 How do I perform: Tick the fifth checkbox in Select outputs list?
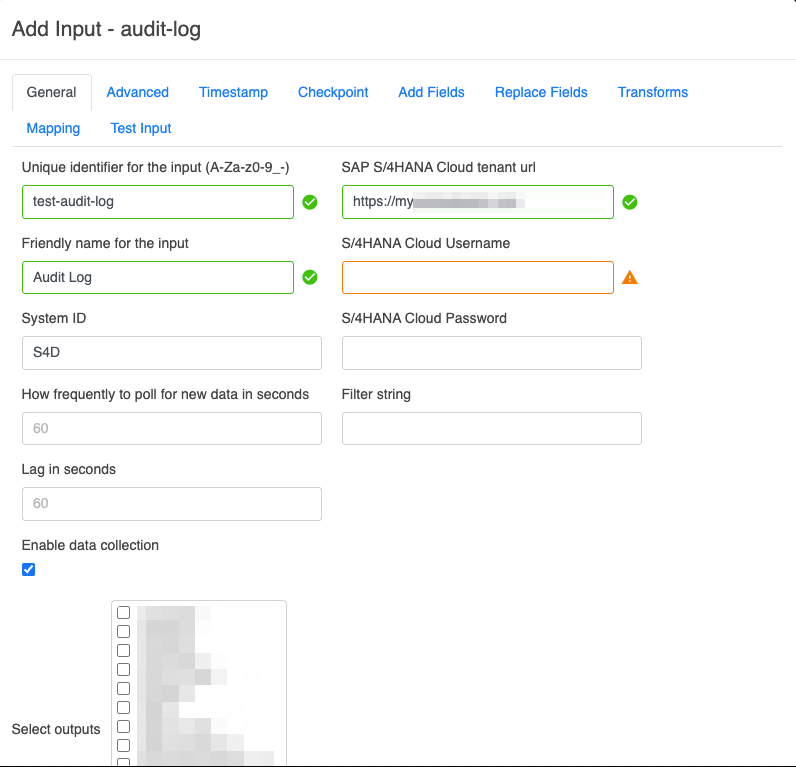click(x=123, y=688)
